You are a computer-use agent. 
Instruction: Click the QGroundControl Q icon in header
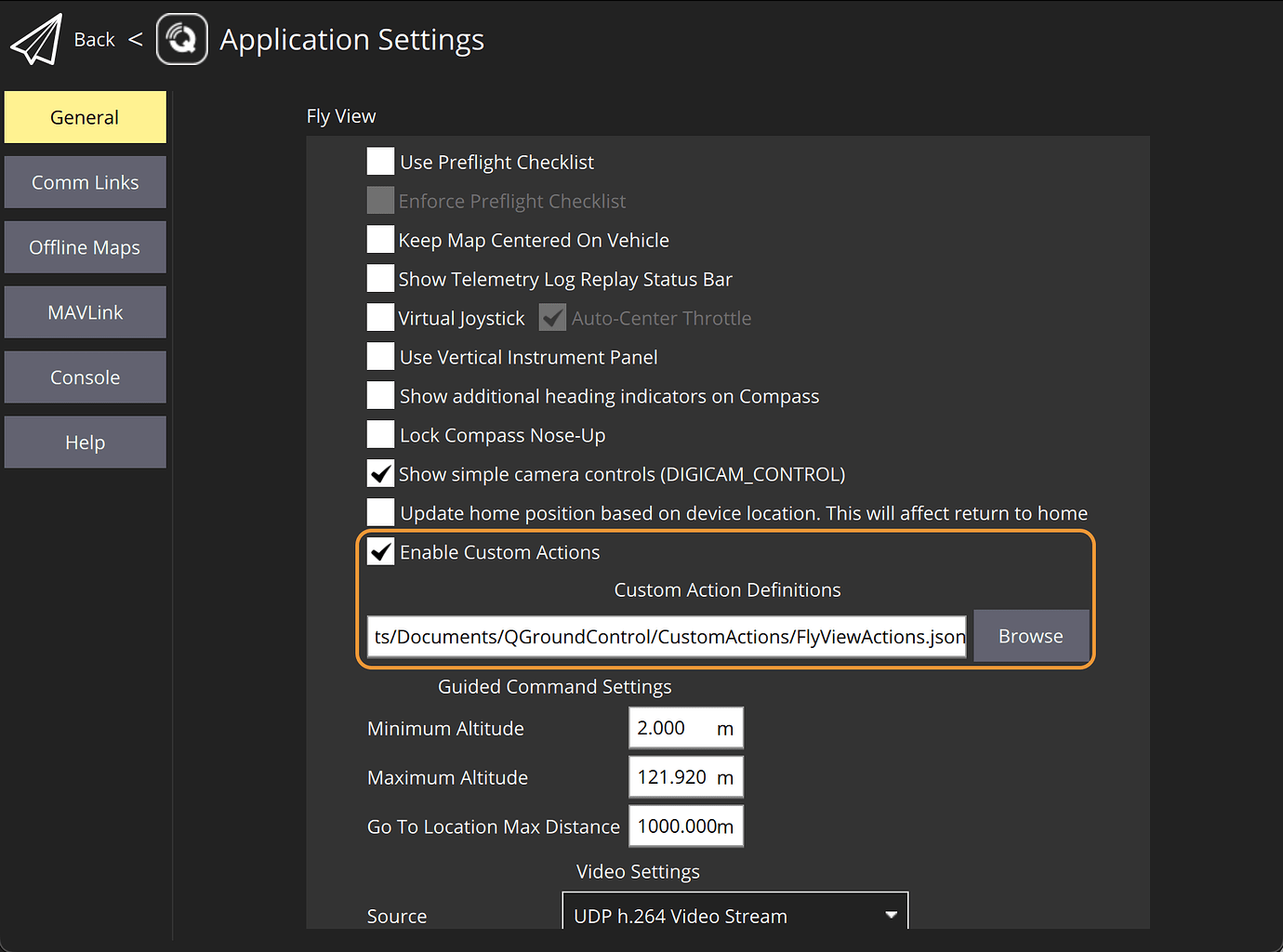coord(181,39)
